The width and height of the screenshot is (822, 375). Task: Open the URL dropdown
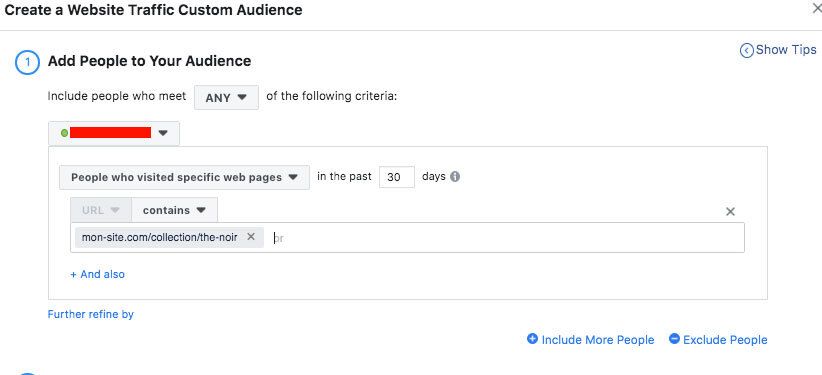[x=101, y=210]
